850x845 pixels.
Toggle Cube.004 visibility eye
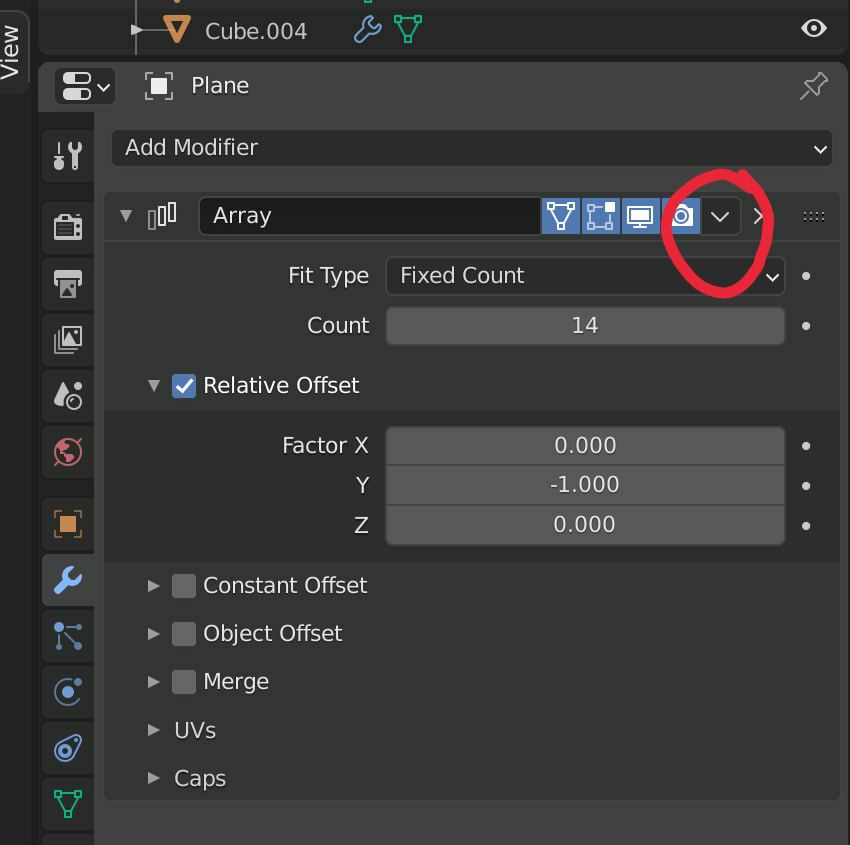tap(814, 28)
